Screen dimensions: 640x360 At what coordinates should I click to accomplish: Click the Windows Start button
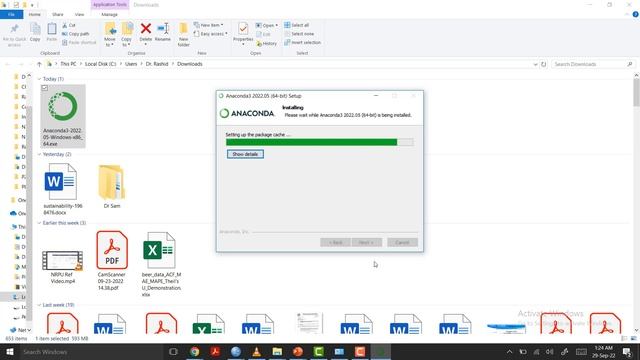click(x=9, y=351)
